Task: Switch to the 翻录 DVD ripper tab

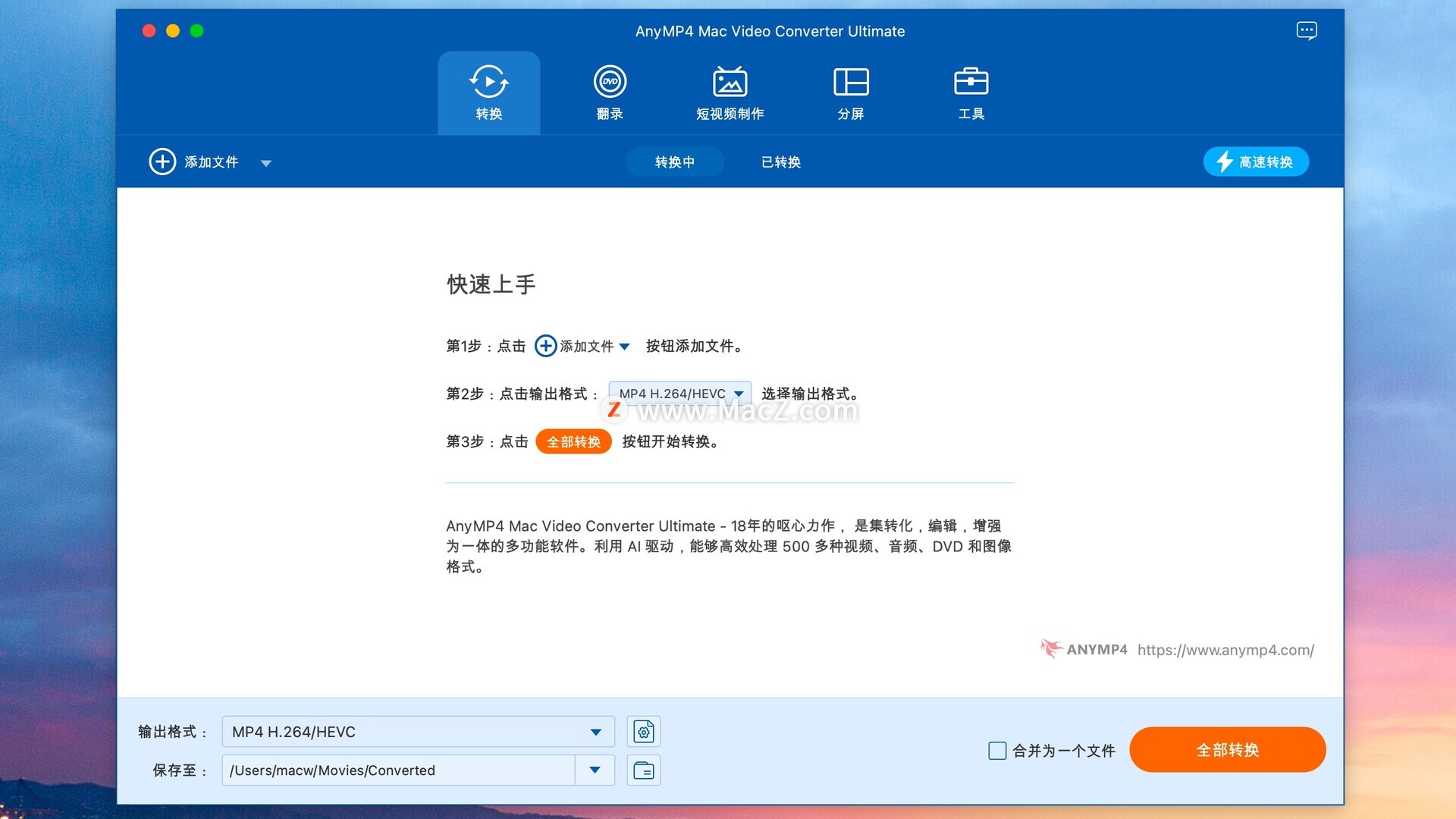Action: click(610, 93)
